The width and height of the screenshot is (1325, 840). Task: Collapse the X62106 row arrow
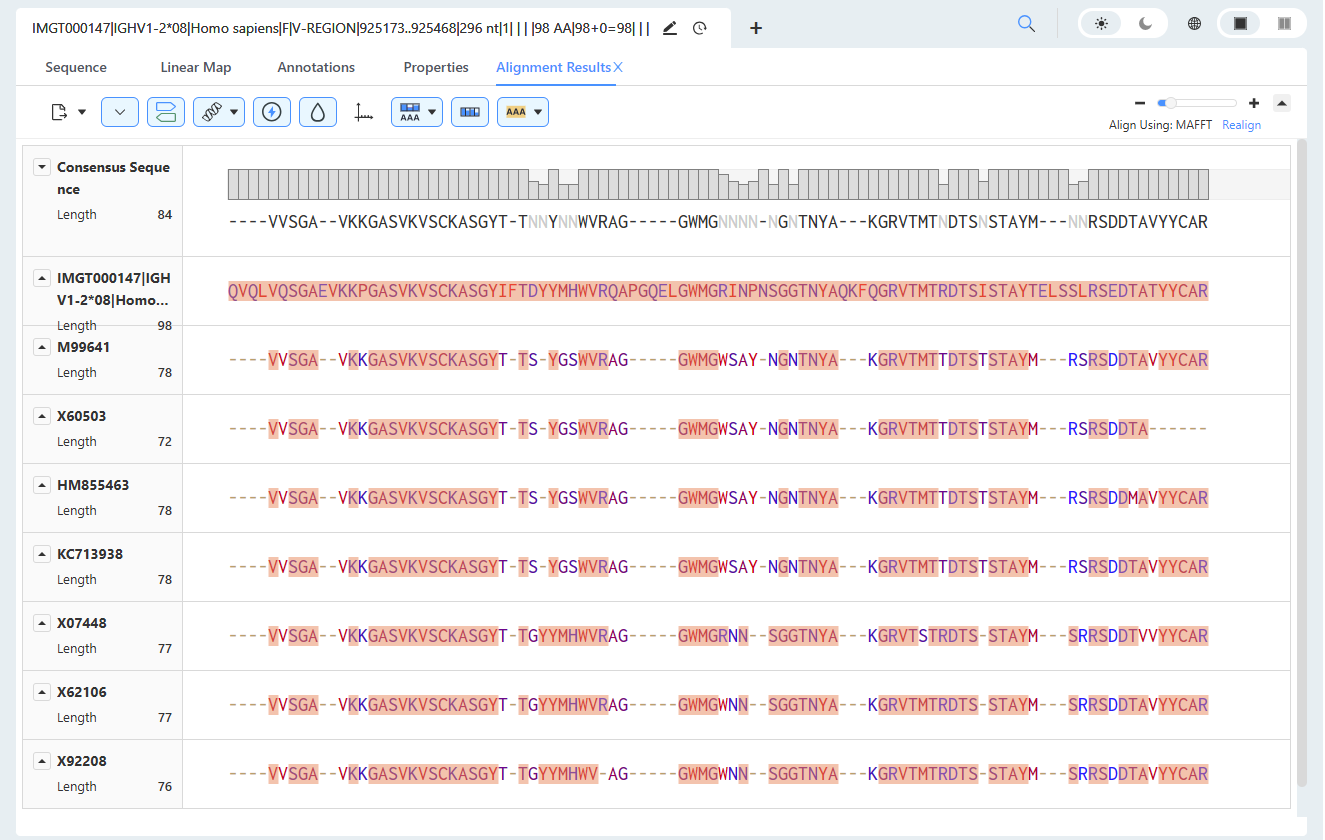(x=42, y=691)
